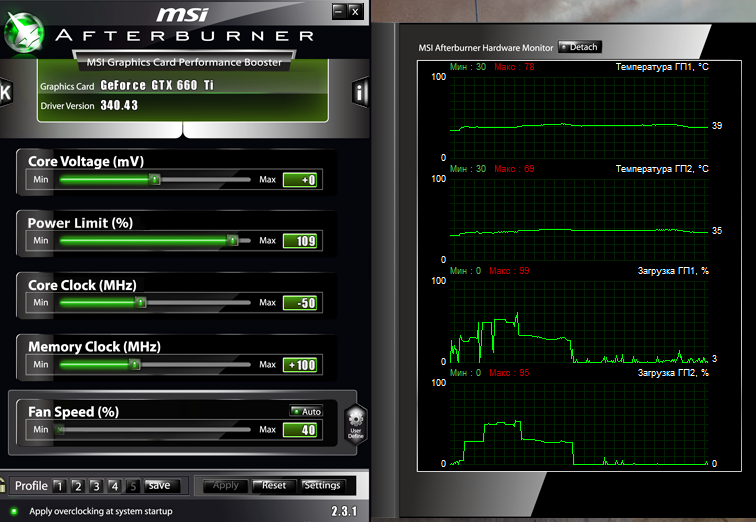Click the Core Clock slider handle

pyautogui.click(x=140, y=302)
